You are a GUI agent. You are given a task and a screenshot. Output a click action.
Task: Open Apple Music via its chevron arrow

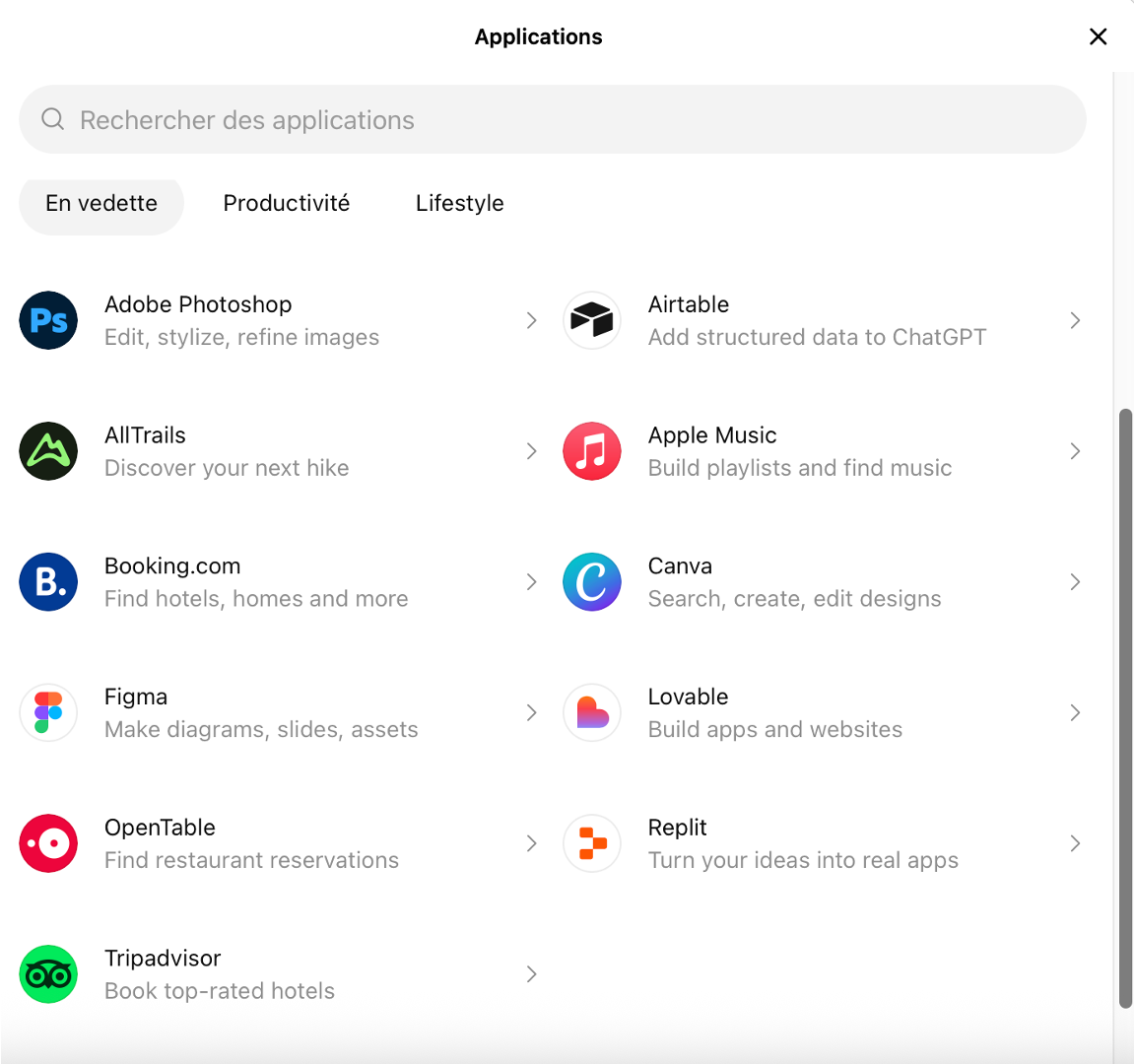tap(1075, 451)
